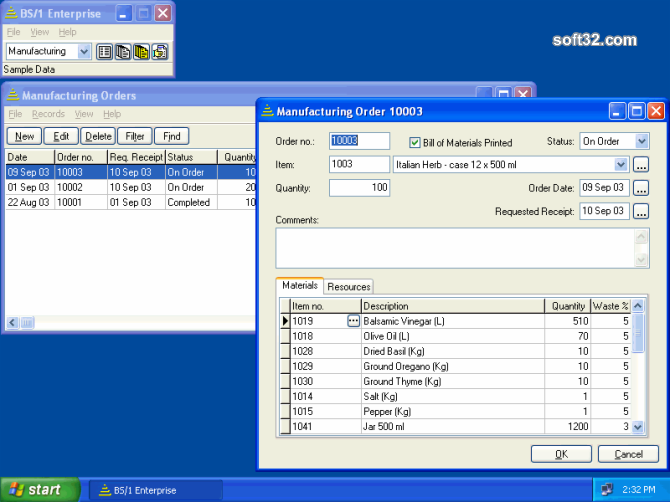The image size is (670, 502).
Task: Click the ellipsis button in item 1019 cell
Action: click(x=353, y=321)
